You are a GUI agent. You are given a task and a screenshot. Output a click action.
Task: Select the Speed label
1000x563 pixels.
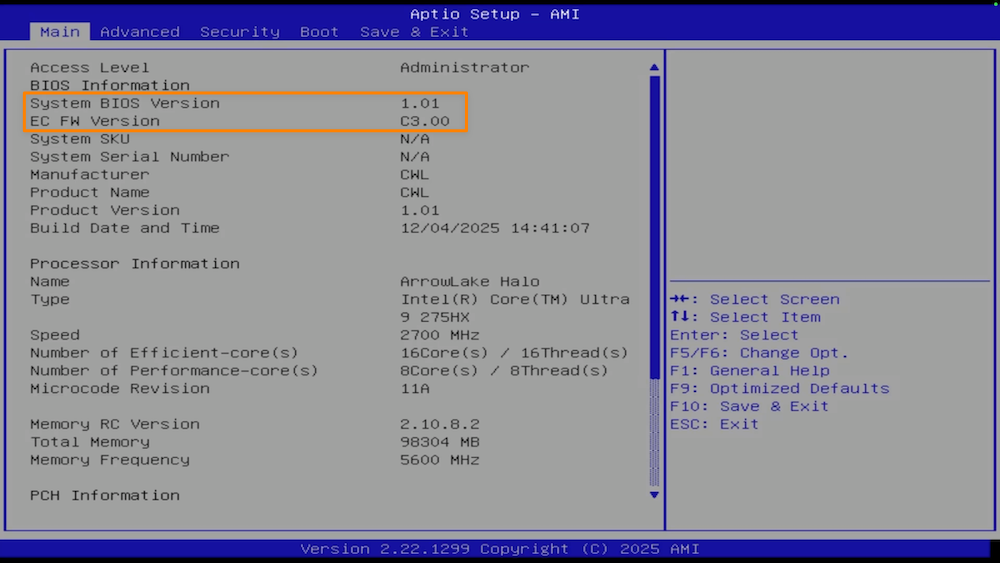(x=54, y=335)
